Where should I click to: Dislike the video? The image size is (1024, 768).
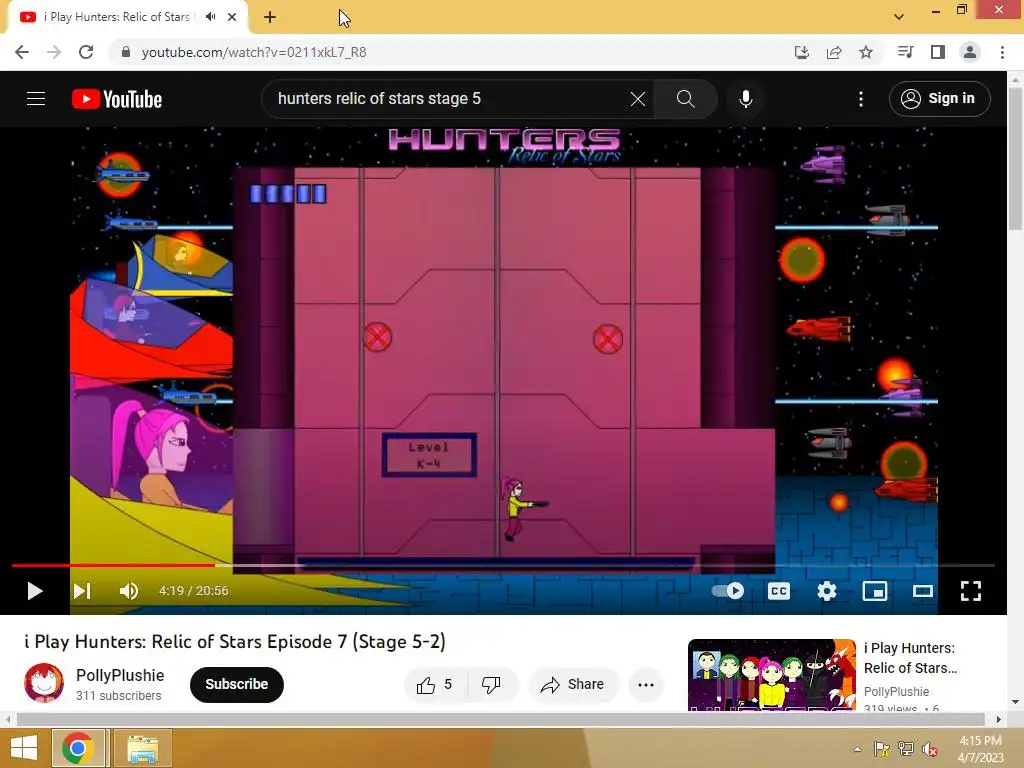(x=491, y=684)
